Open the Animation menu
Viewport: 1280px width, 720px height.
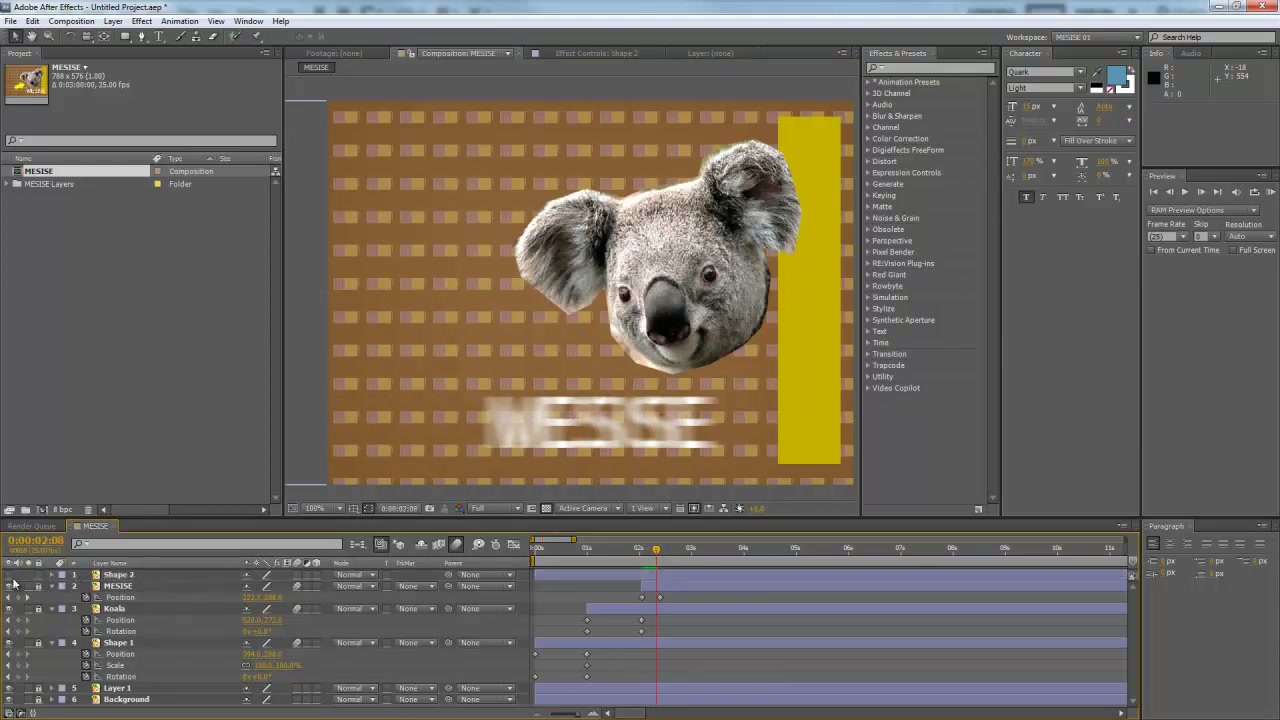(179, 21)
